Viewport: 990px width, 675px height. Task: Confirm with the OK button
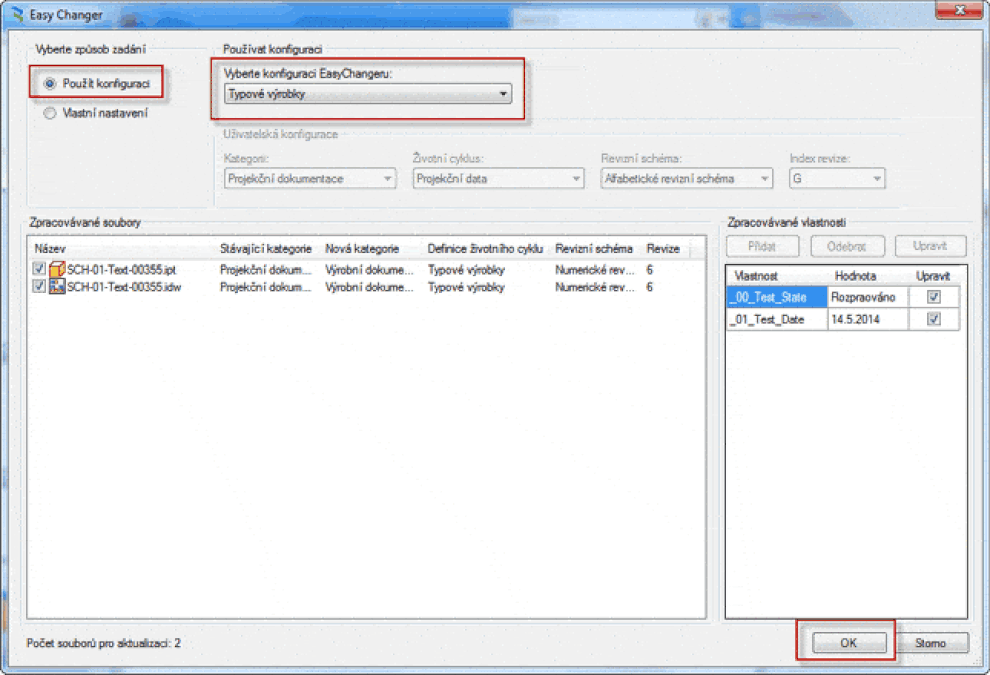(849, 643)
